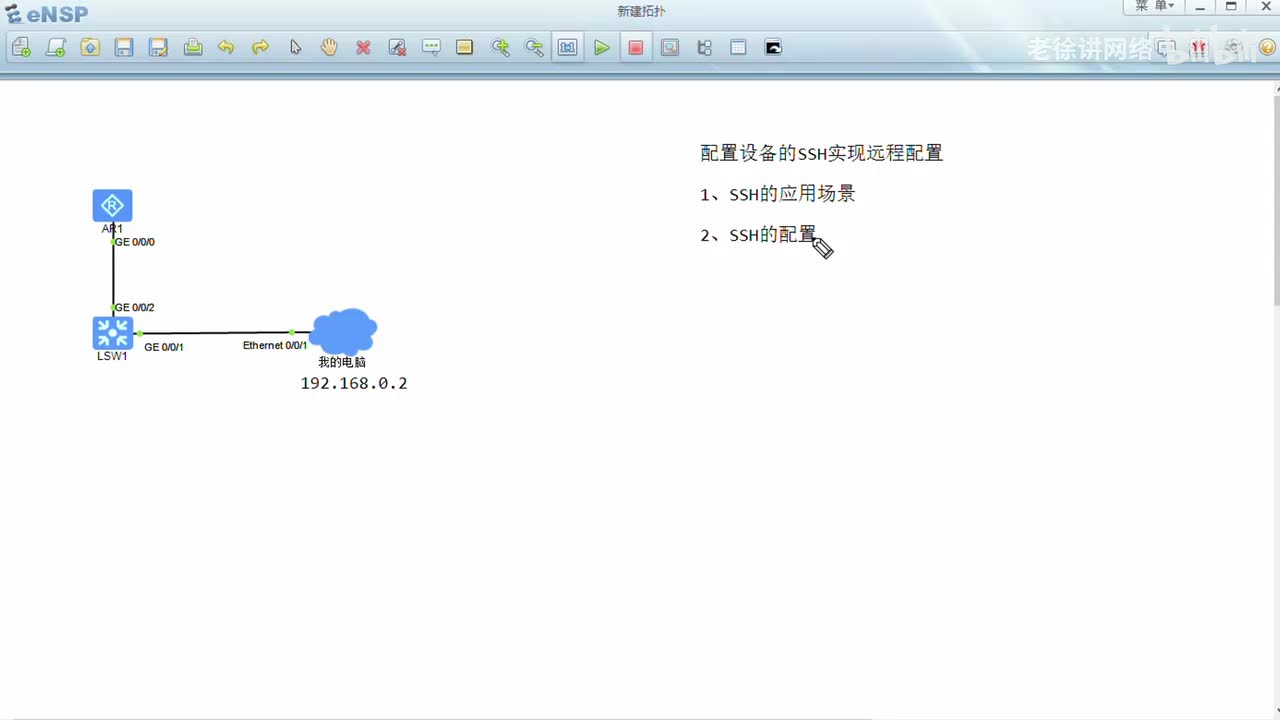
Task: Select the rectangle palette tool
Action: pyautogui.click(x=464, y=47)
